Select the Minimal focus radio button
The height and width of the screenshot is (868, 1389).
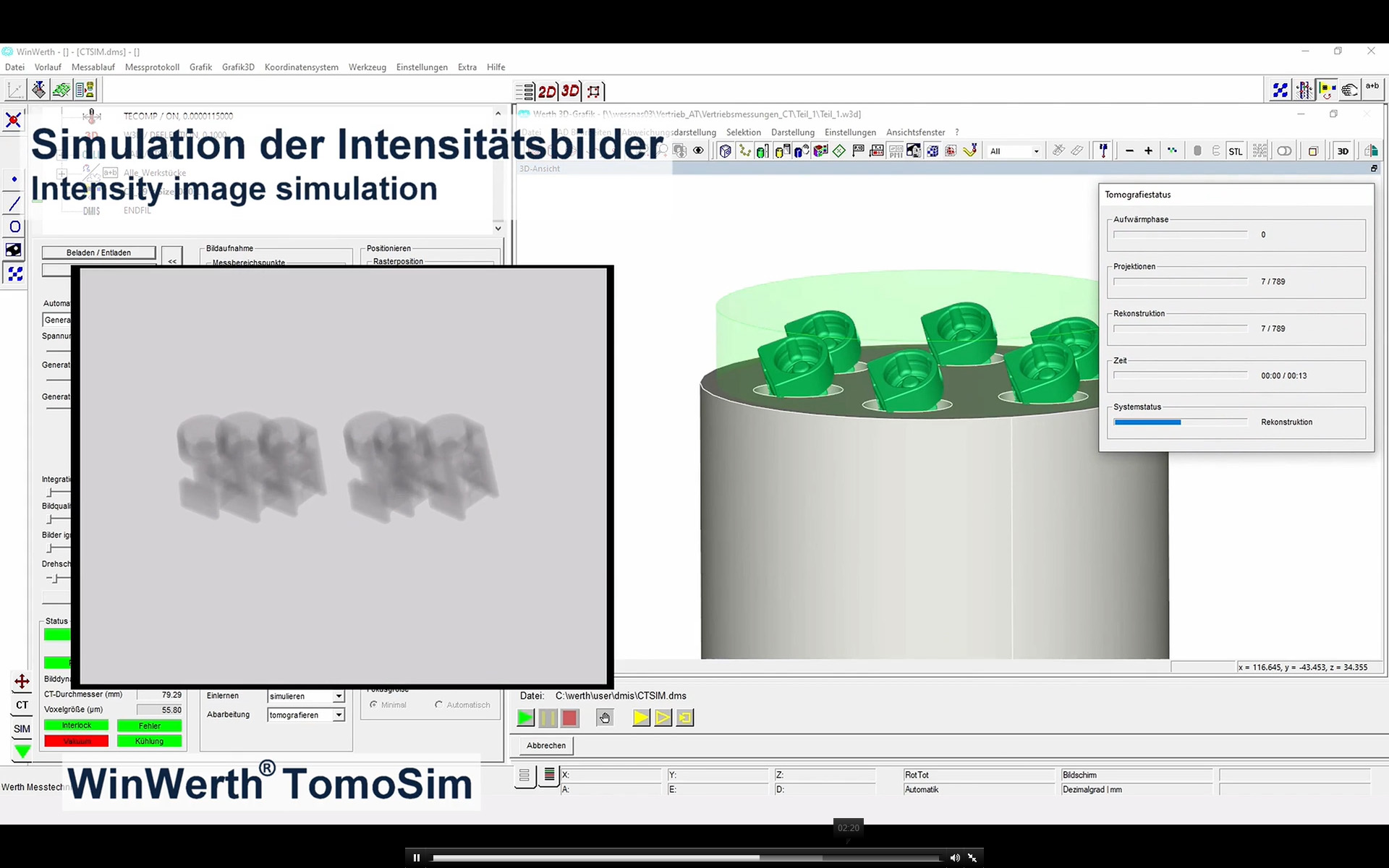coord(374,705)
